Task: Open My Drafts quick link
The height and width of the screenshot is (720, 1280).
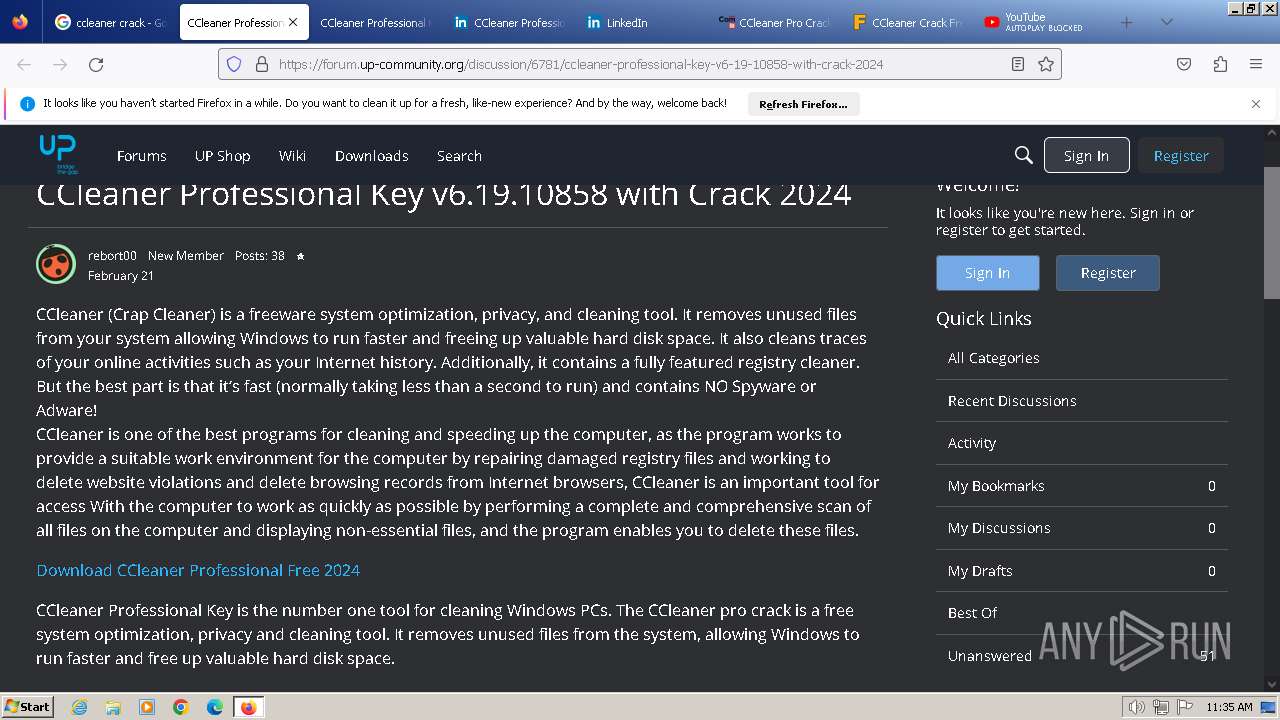Action: click(1082, 570)
